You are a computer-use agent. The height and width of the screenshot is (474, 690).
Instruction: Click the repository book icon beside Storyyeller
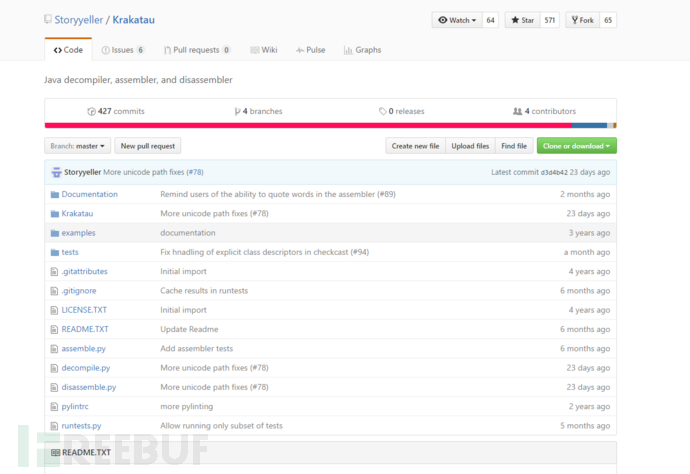pyautogui.click(x=48, y=19)
